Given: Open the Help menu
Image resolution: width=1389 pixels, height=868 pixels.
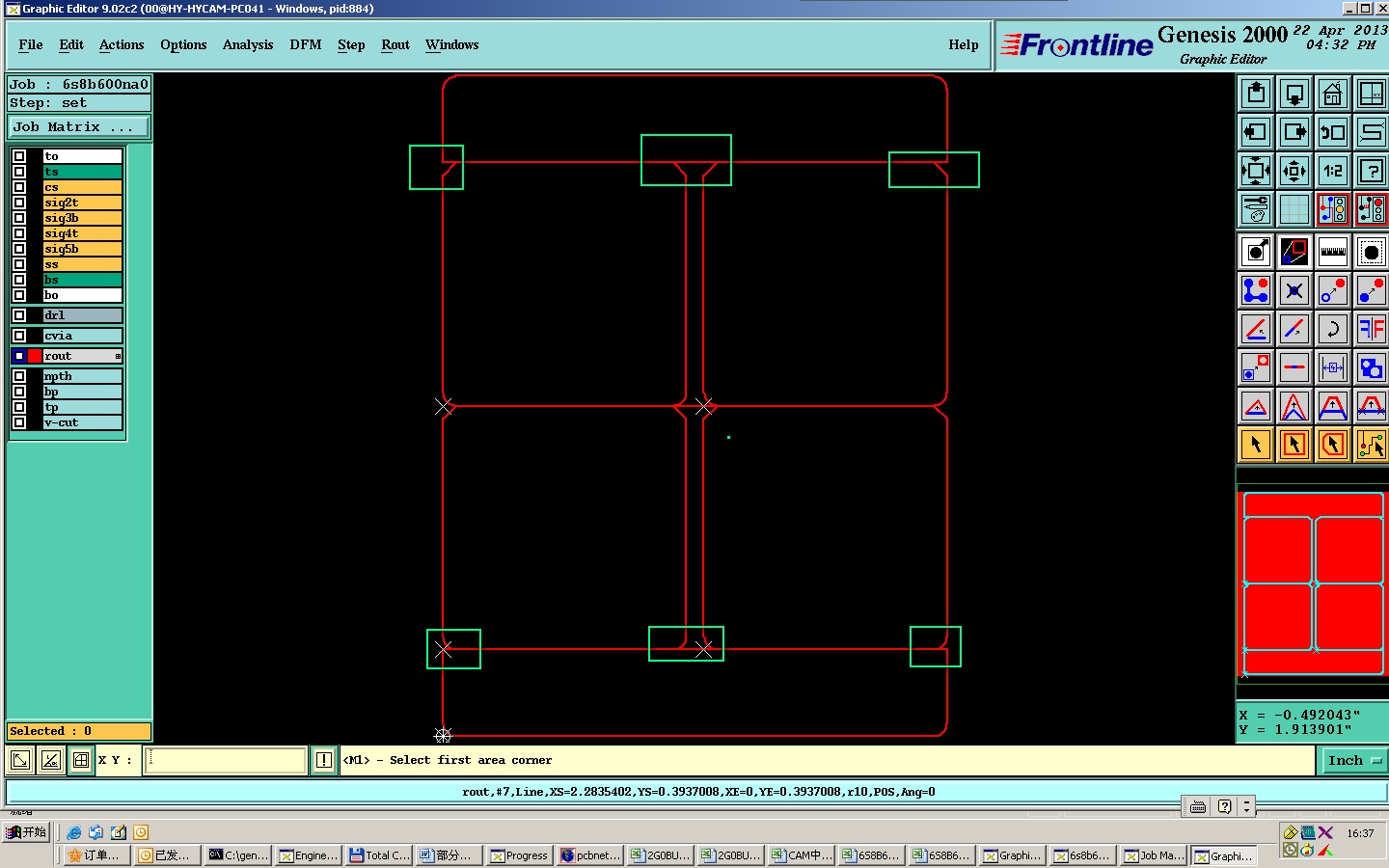Looking at the screenshot, I should [963, 45].
